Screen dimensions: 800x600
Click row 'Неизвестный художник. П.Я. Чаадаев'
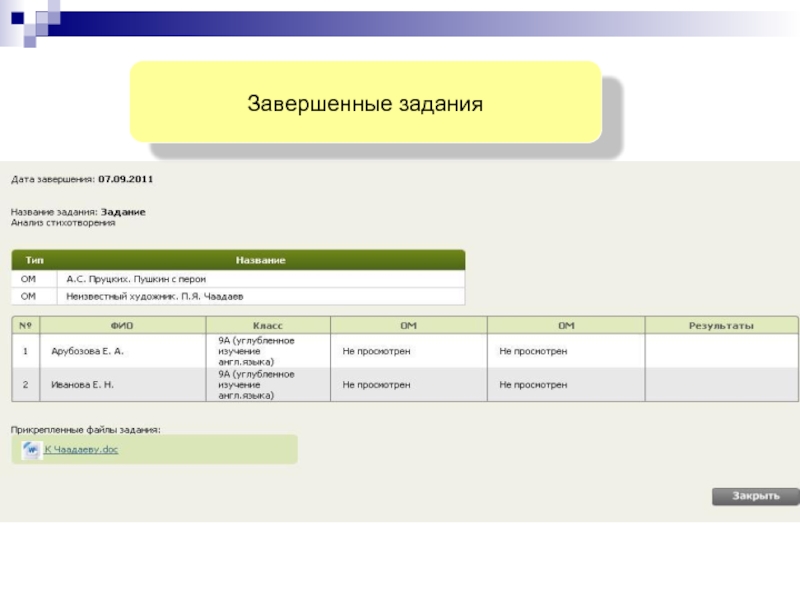(x=238, y=296)
